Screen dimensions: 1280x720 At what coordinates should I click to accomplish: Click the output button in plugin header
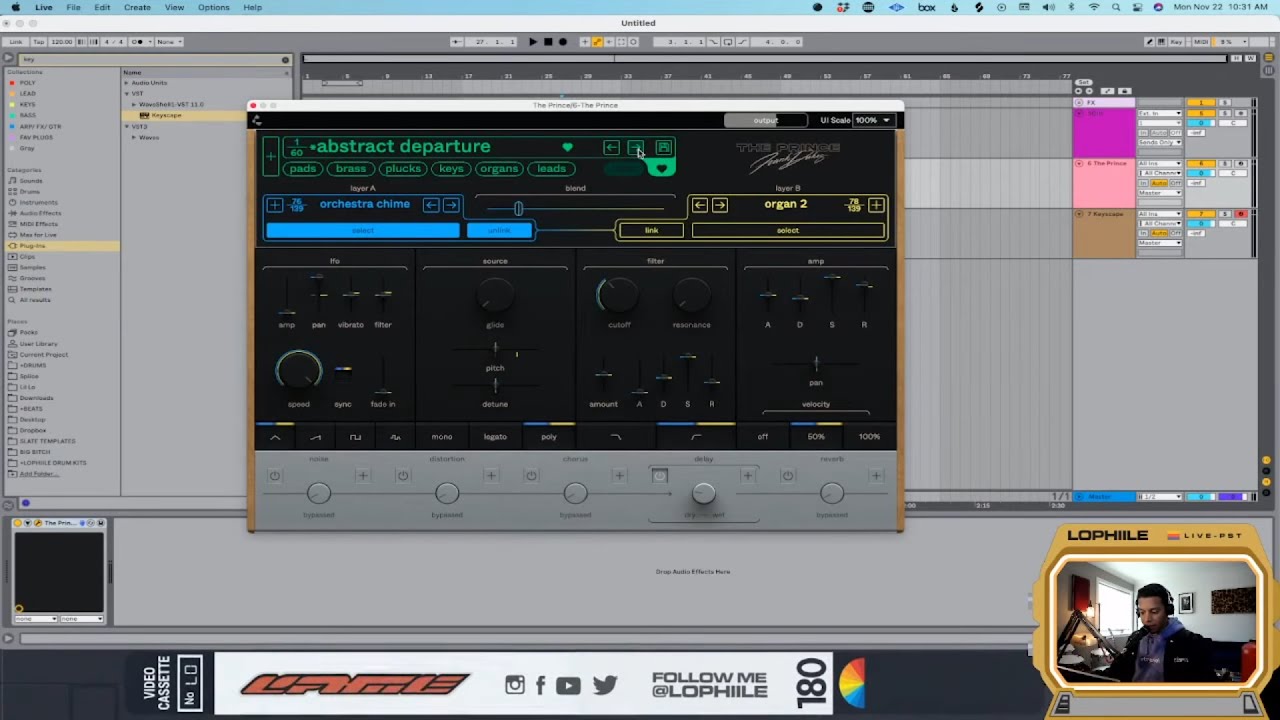pos(766,120)
